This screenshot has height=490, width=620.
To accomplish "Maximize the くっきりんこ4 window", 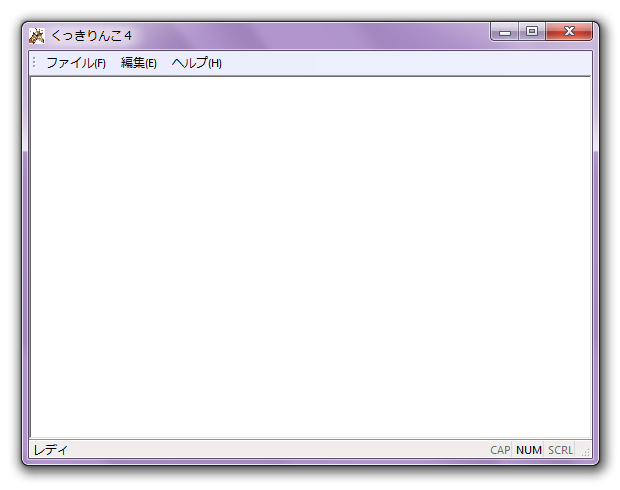I will [532, 31].
